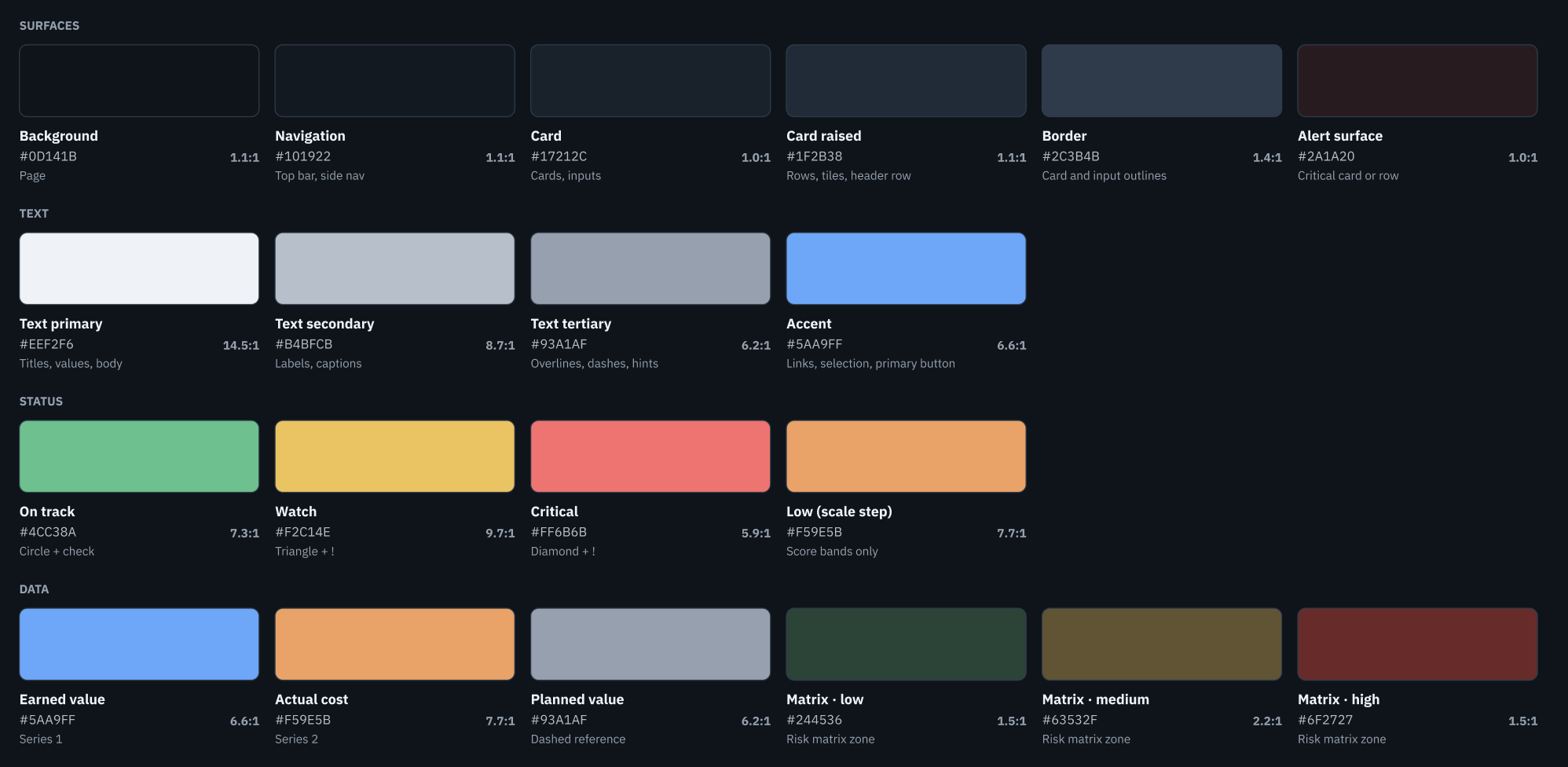Click the DATA section heading

[x=34, y=589]
